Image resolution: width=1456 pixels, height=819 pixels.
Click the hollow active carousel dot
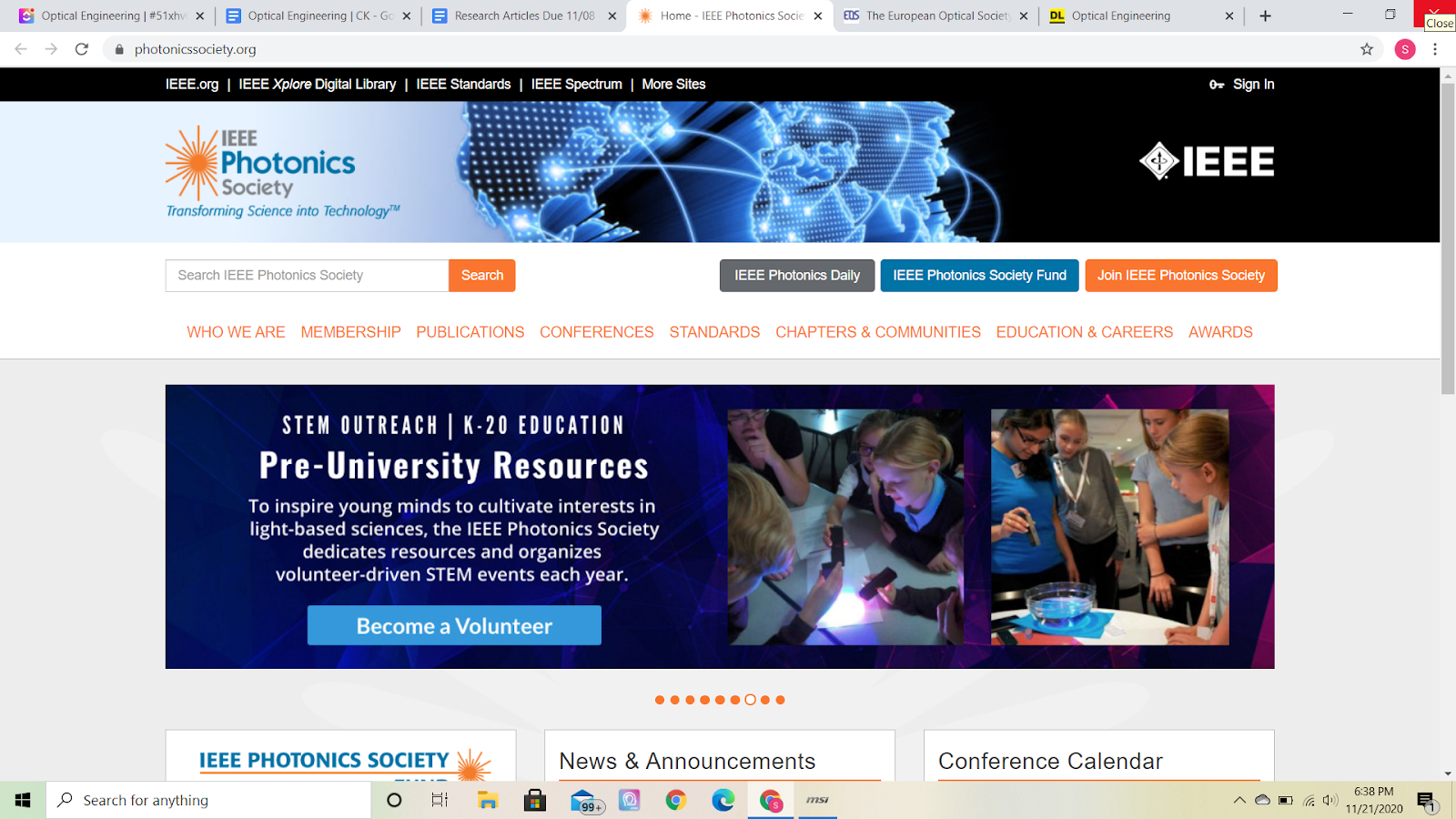click(x=750, y=700)
